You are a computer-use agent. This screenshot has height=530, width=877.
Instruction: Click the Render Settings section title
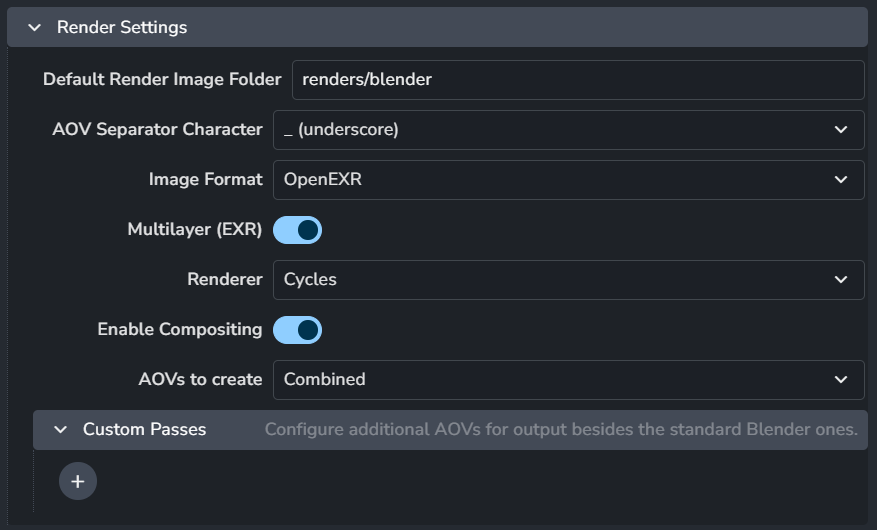[x=122, y=28]
